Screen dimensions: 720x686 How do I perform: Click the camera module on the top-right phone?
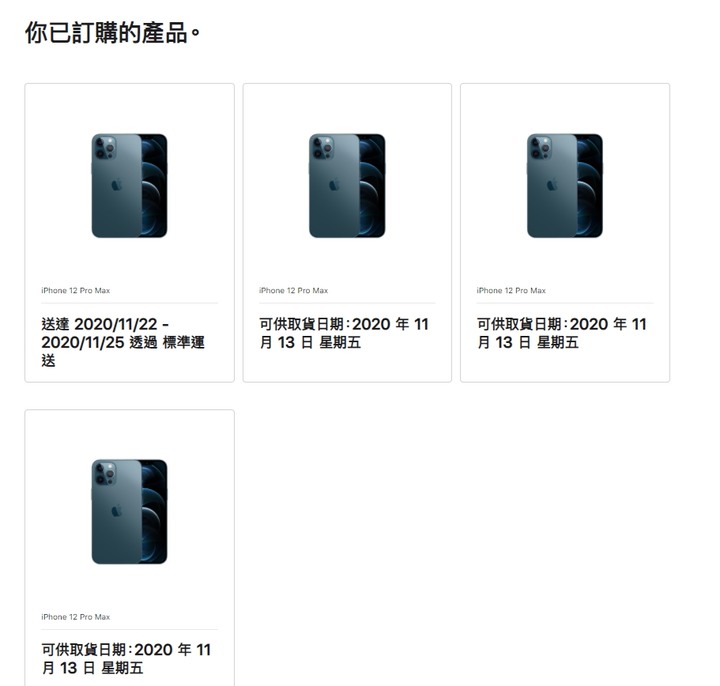coord(540,147)
